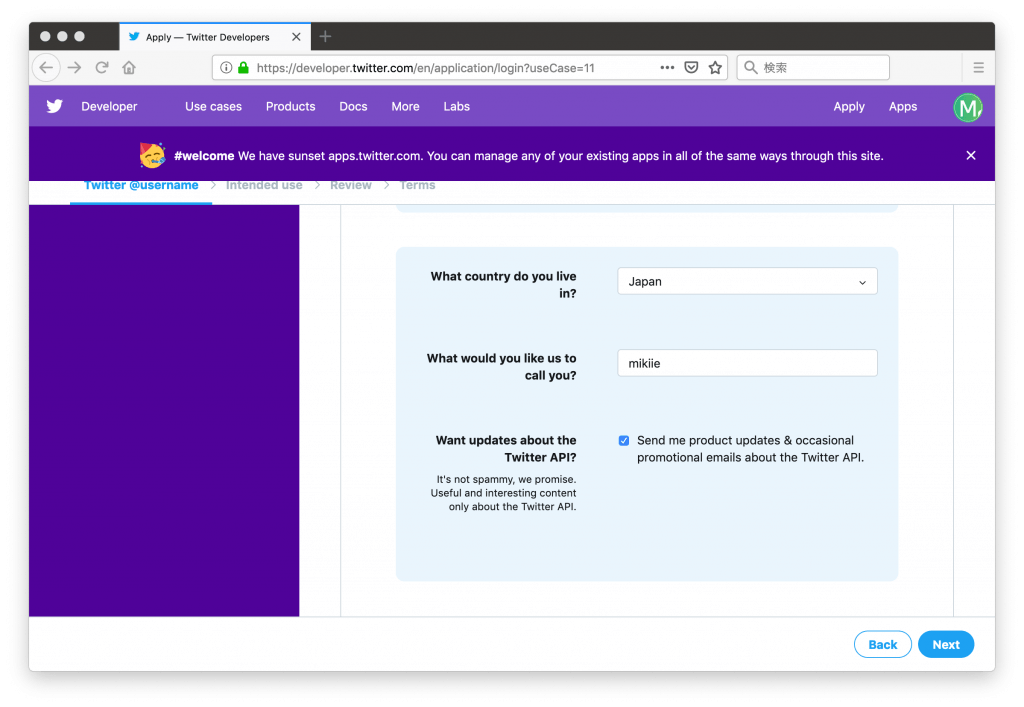Viewport: 1024px width, 707px height.
Task: Open the Use cases navigation item
Action: 213,107
